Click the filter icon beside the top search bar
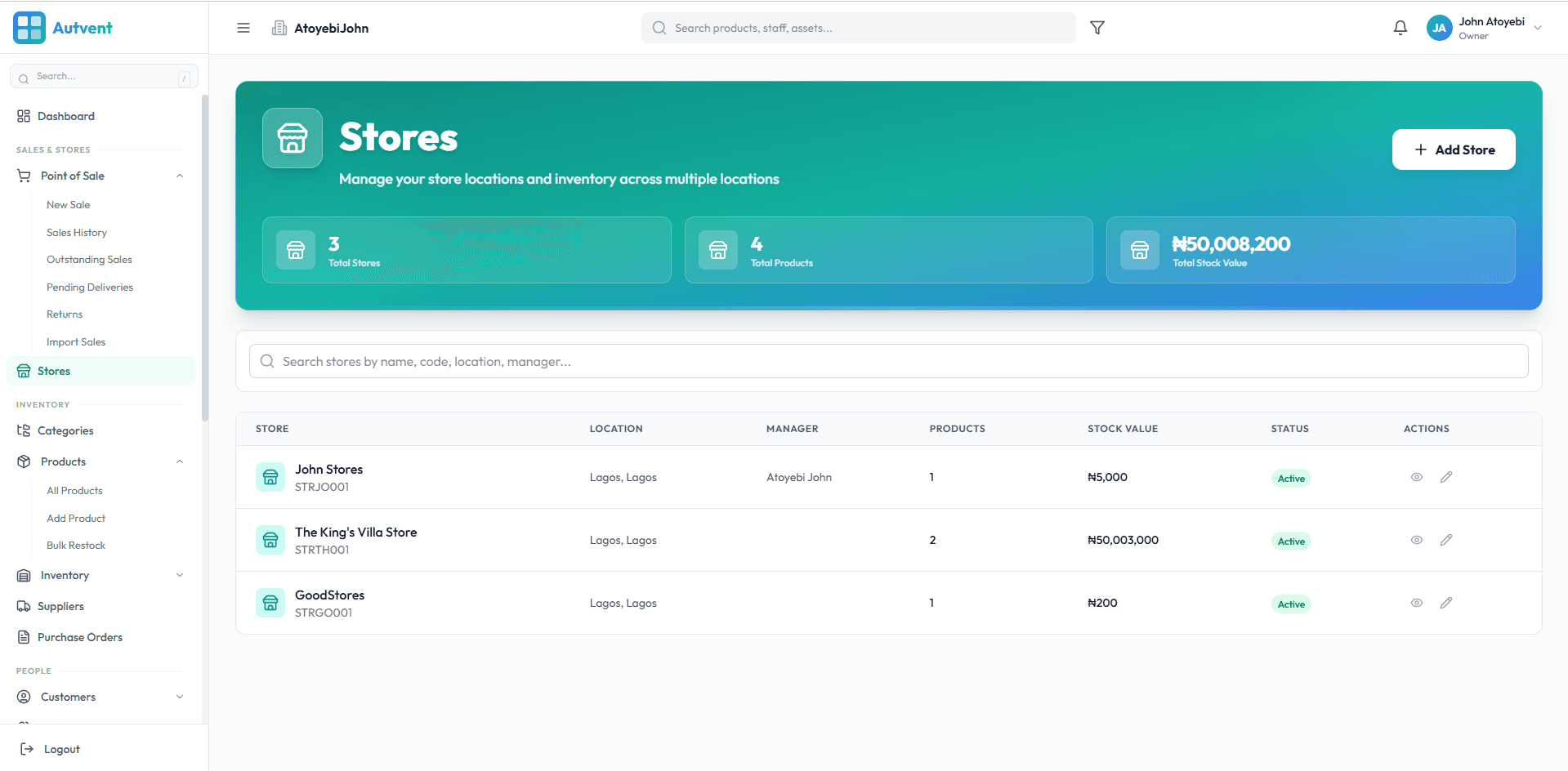 pyautogui.click(x=1097, y=27)
